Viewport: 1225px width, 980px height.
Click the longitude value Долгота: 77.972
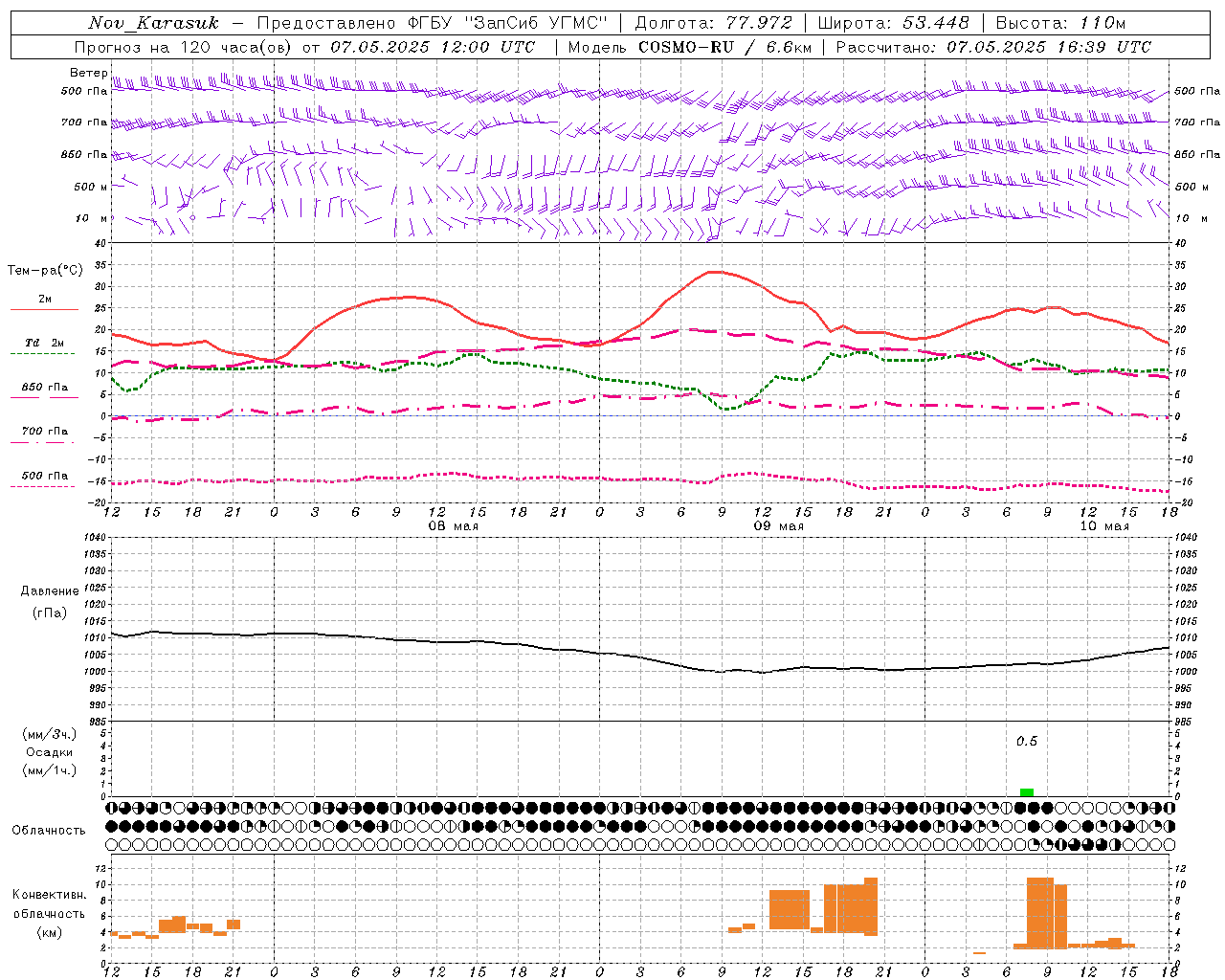[x=714, y=23]
